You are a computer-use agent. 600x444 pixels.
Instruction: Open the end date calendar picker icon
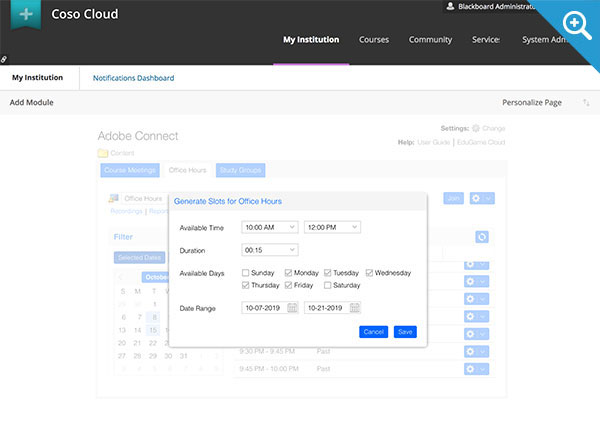tap(355, 307)
